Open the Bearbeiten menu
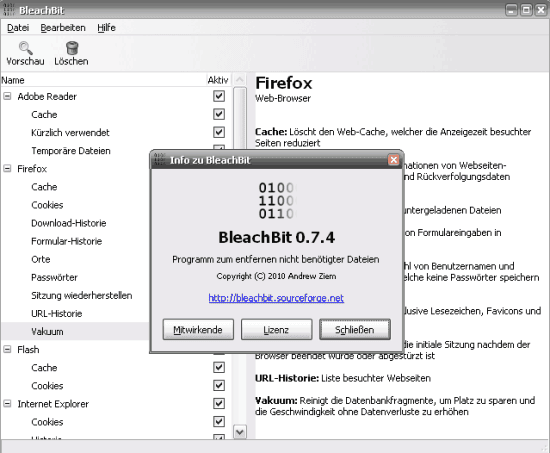550x453 pixels. (x=63, y=28)
